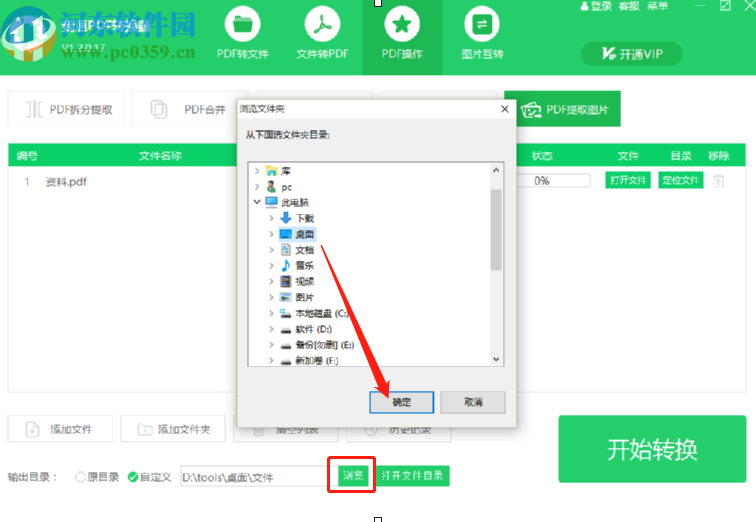The width and height of the screenshot is (756, 522).
Task: Select the 桌面 folder
Action: click(x=297, y=234)
